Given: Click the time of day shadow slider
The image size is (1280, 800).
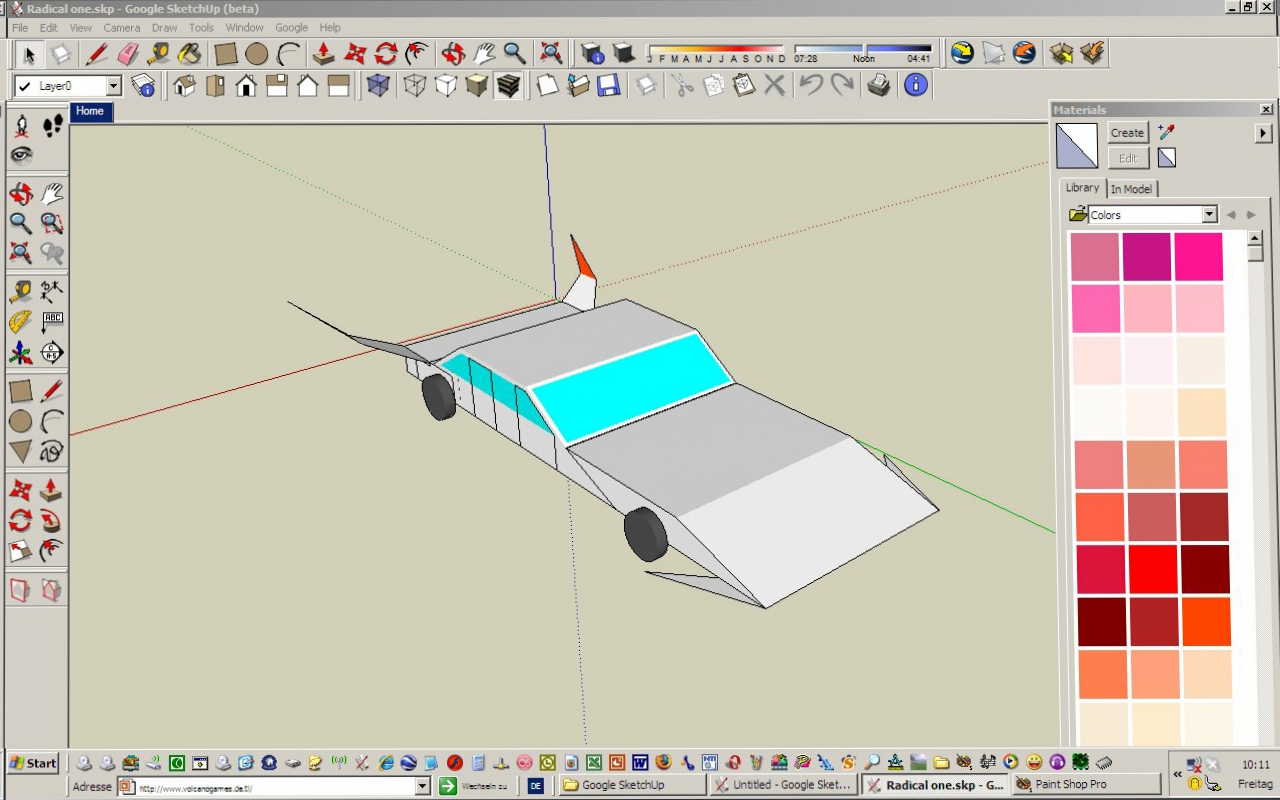Looking at the screenshot, I should click(x=864, y=48).
